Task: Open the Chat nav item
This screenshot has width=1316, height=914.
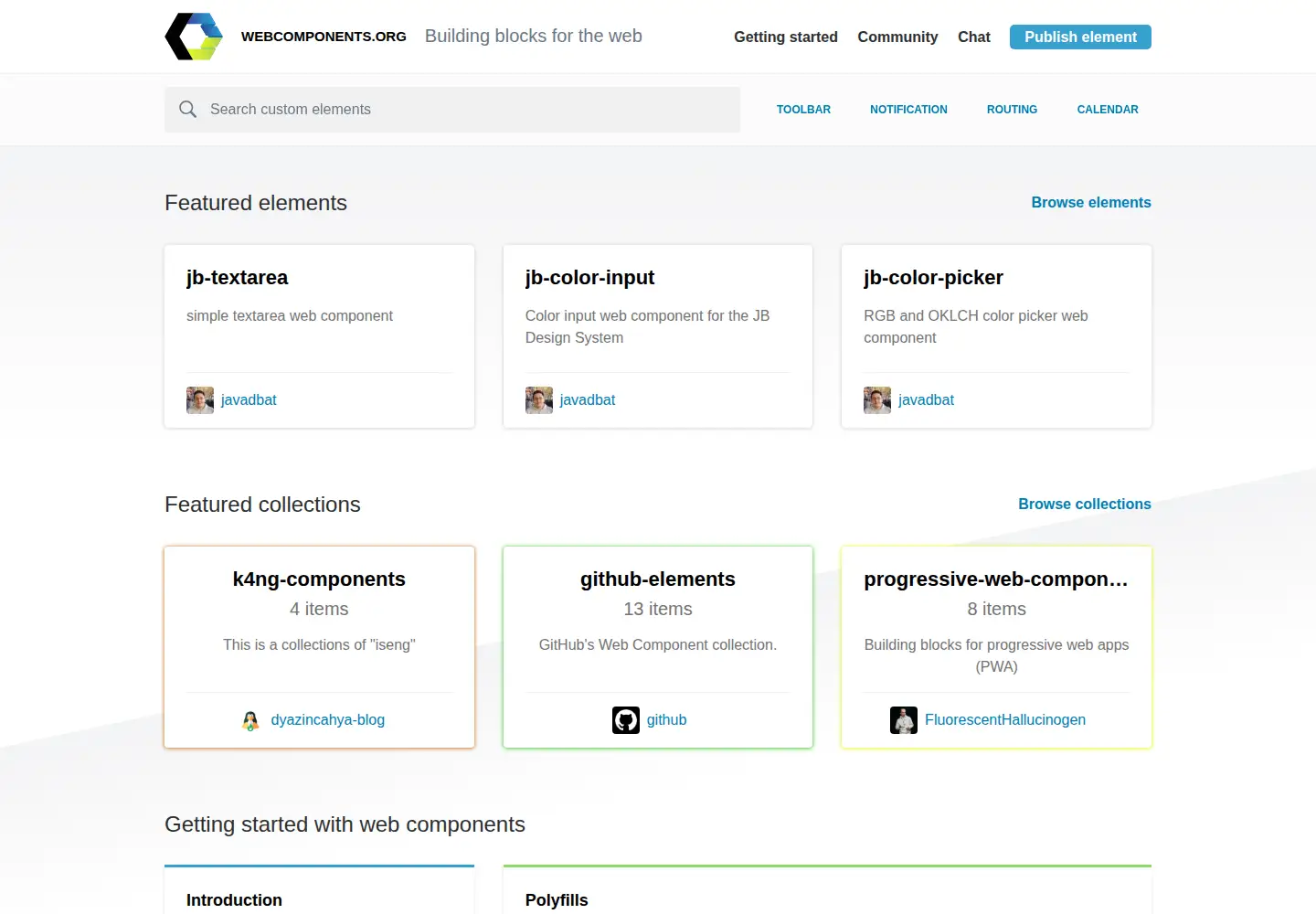Action: [974, 37]
